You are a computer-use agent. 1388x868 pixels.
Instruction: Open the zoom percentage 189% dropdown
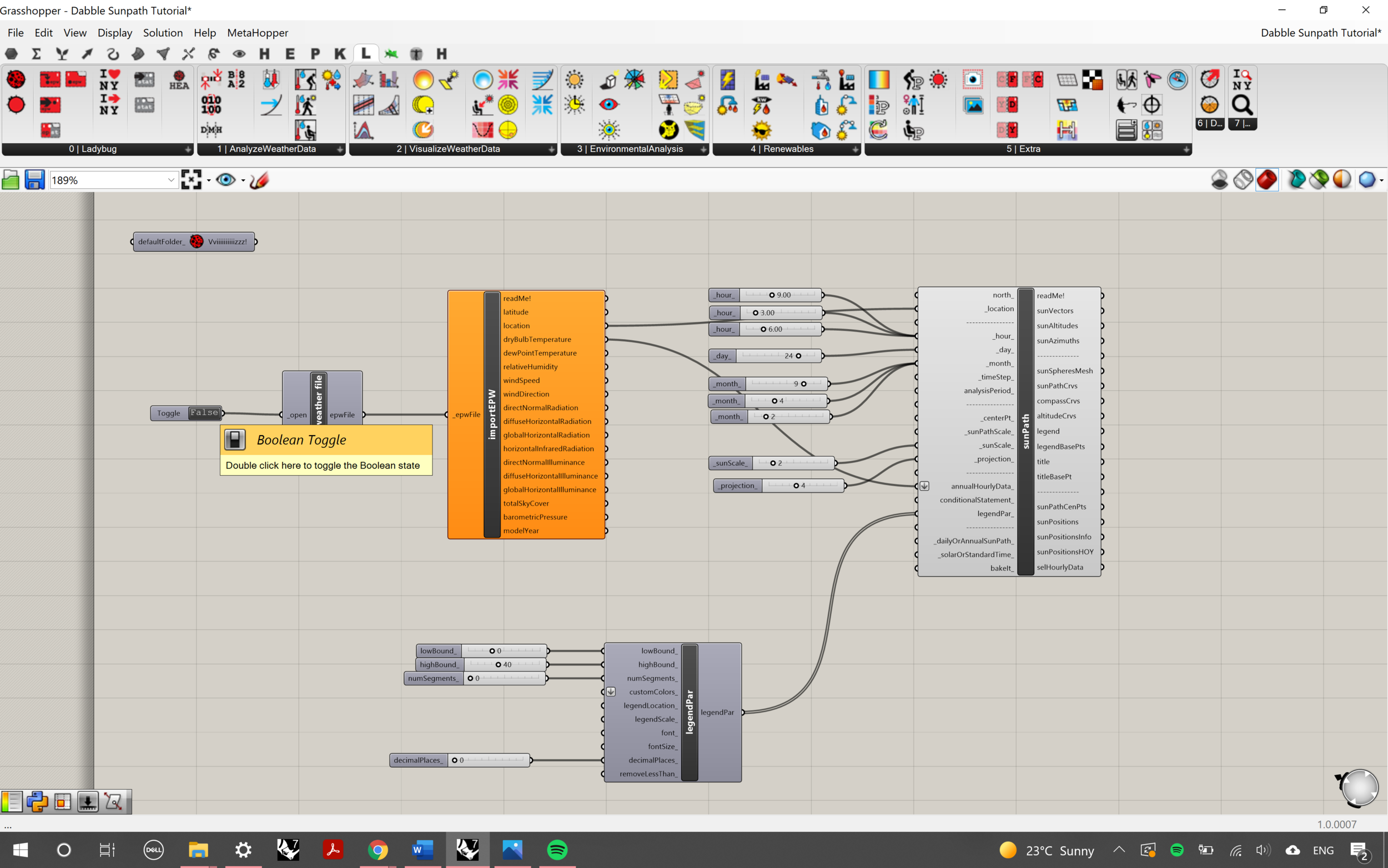coord(170,180)
